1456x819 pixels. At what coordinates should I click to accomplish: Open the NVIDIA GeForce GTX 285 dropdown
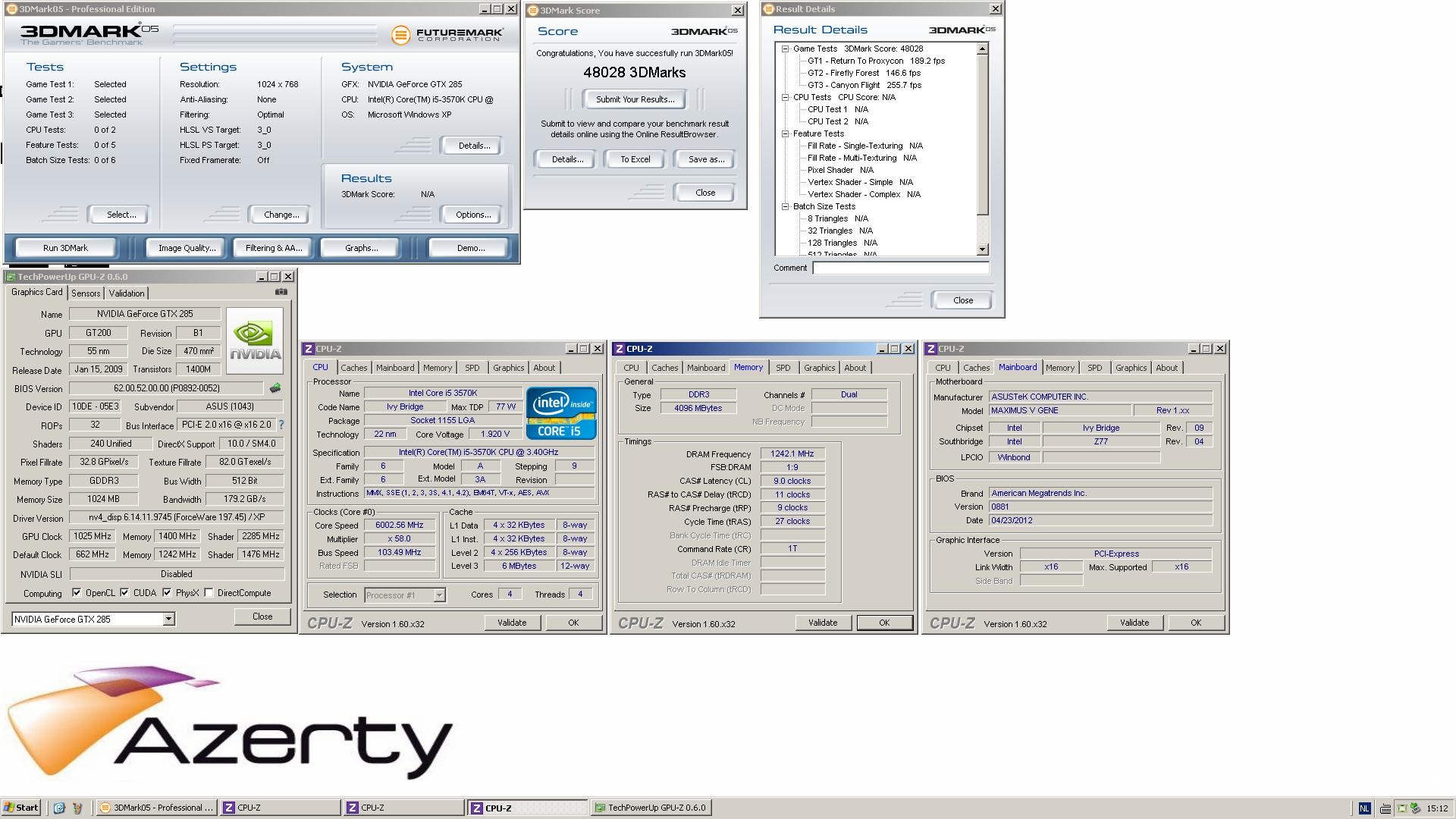click(168, 620)
